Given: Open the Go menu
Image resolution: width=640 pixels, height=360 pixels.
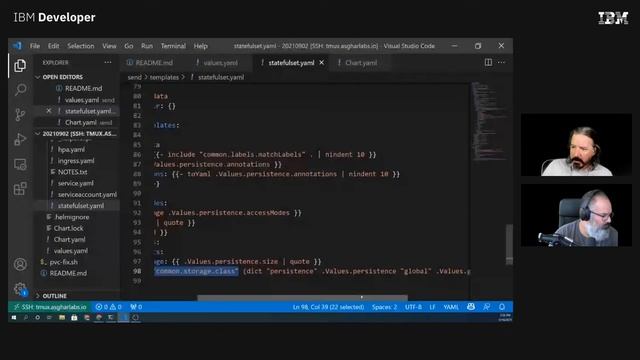Looking at the screenshot, I should 129,46.
